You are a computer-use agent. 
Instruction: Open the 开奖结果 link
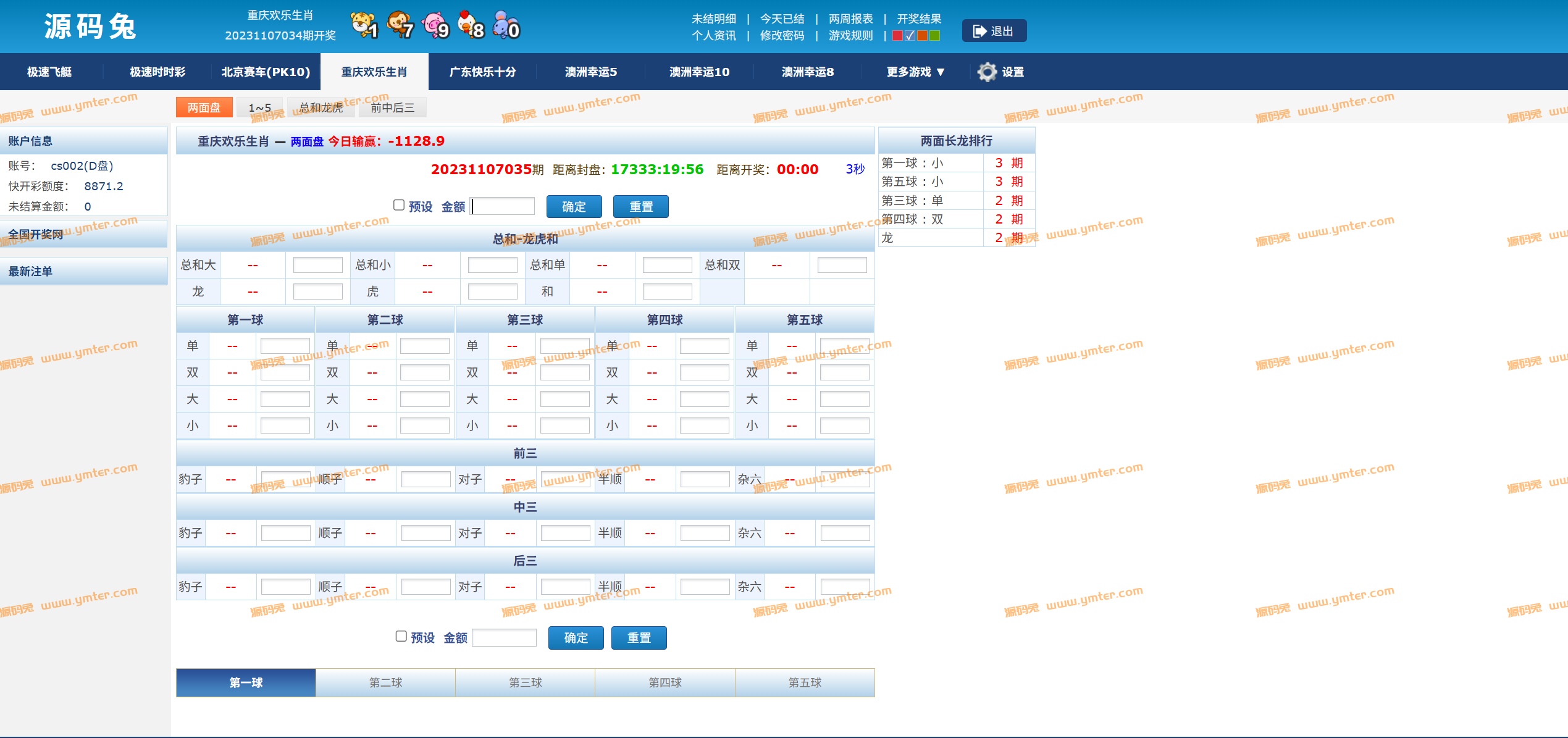click(x=918, y=19)
